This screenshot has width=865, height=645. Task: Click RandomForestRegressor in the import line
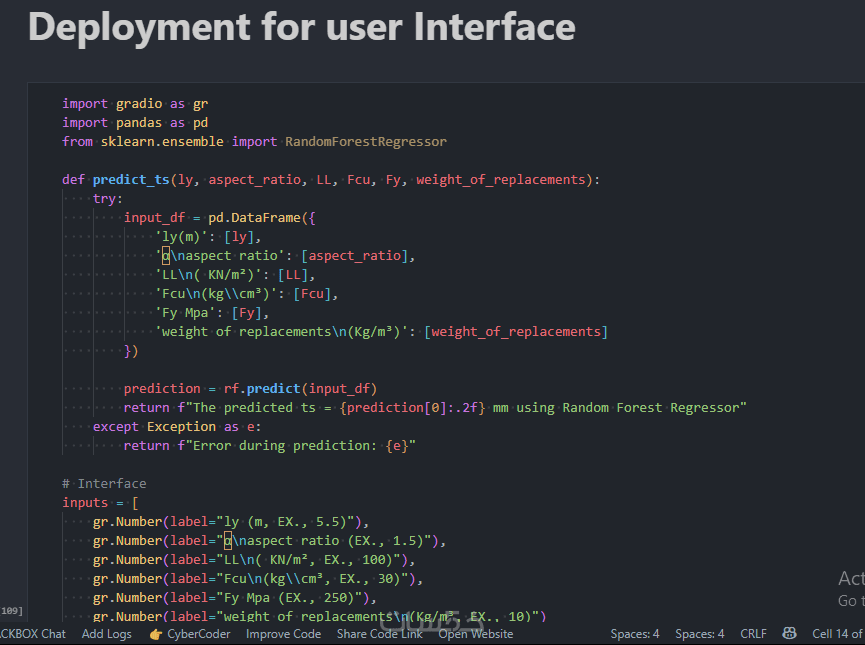(x=366, y=142)
